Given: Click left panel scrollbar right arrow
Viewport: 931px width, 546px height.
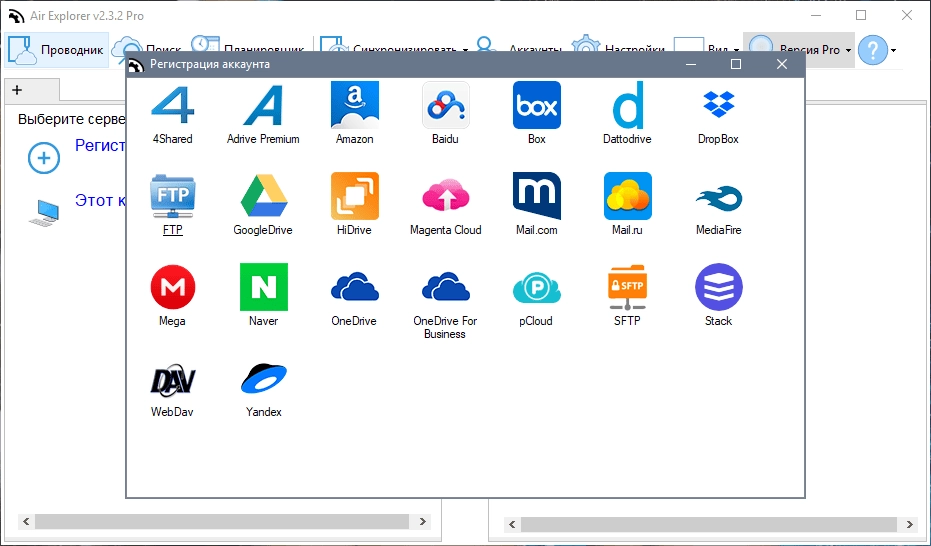Looking at the screenshot, I should pos(423,522).
